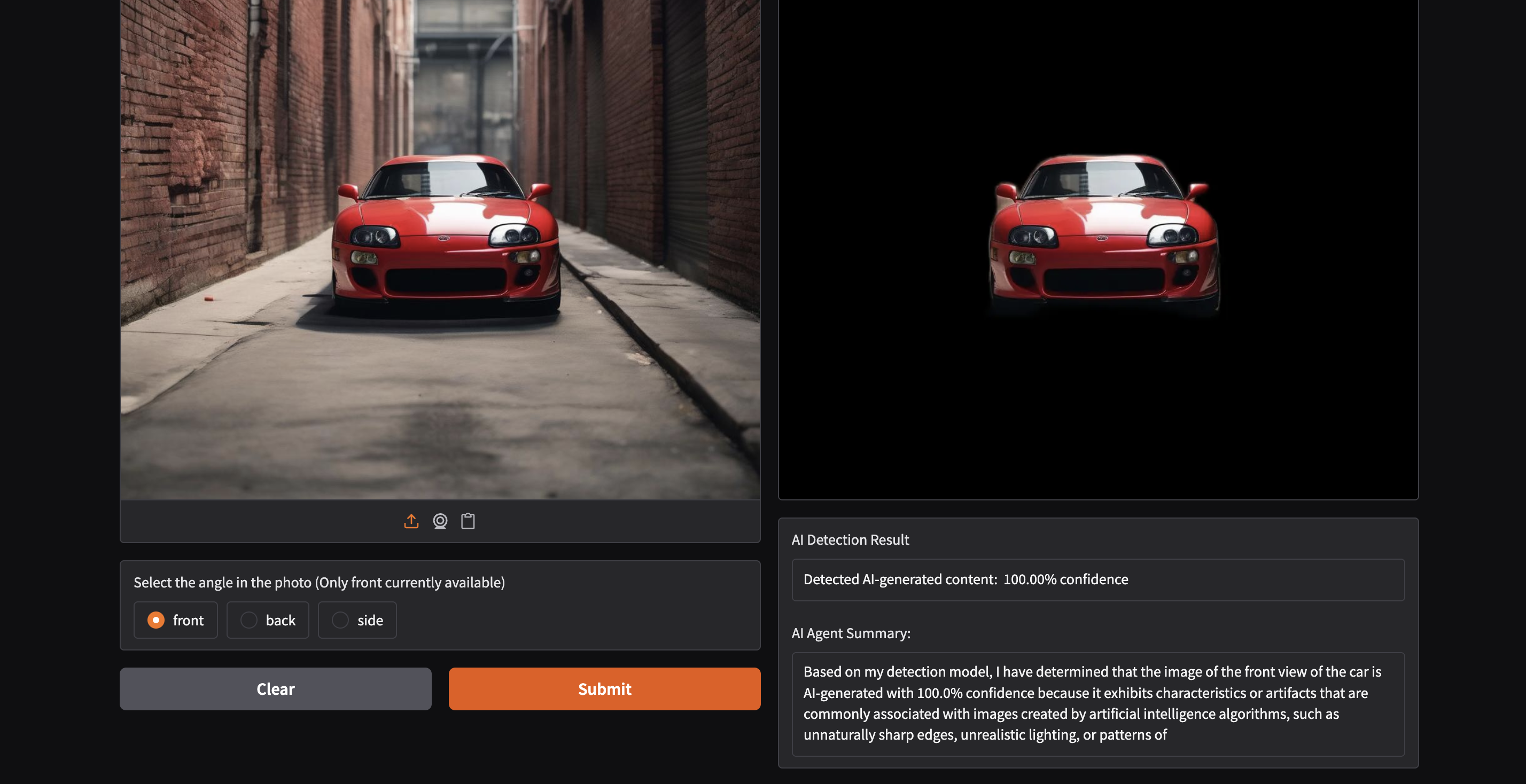Image resolution: width=1526 pixels, height=784 pixels.
Task: Click the upload image icon
Action: [411, 521]
